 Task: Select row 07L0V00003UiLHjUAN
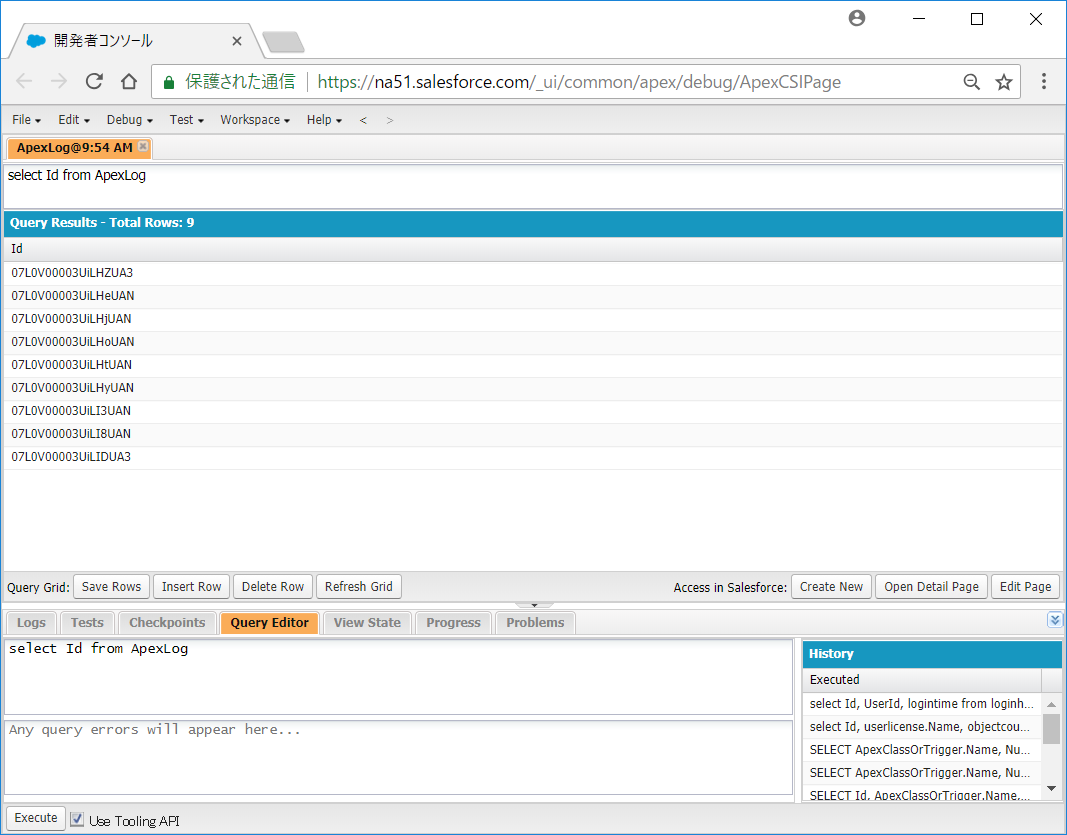pyautogui.click(x=533, y=319)
